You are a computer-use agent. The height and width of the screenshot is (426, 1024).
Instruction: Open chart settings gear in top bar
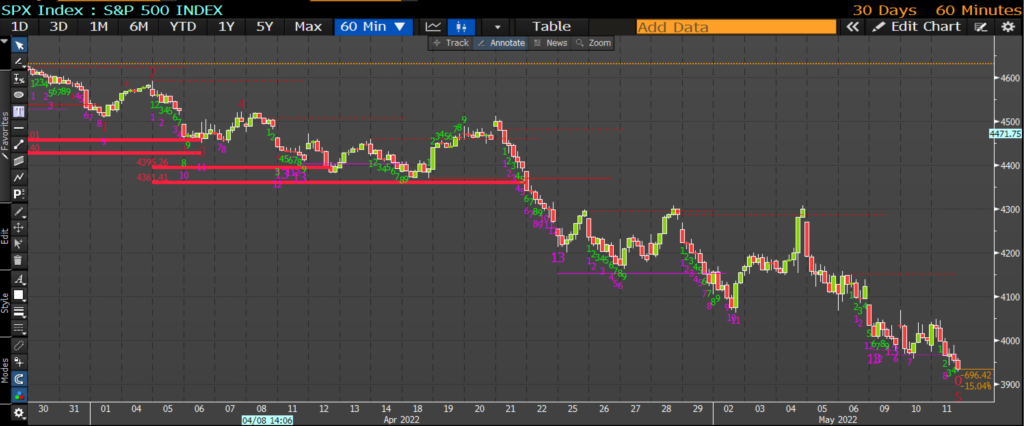pos(1008,27)
